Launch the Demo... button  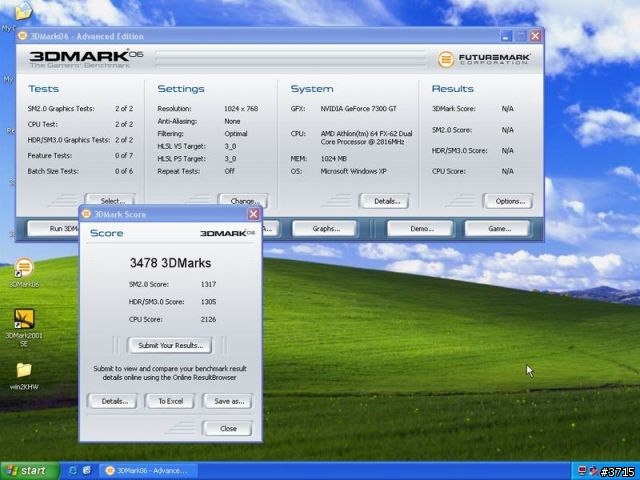click(x=420, y=229)
